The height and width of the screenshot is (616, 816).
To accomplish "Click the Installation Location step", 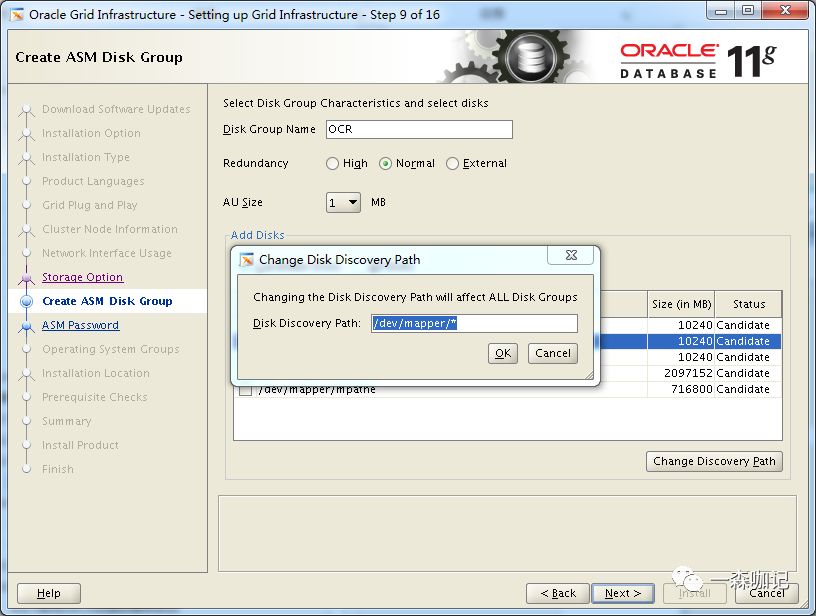I will click(x=96, y=373).
